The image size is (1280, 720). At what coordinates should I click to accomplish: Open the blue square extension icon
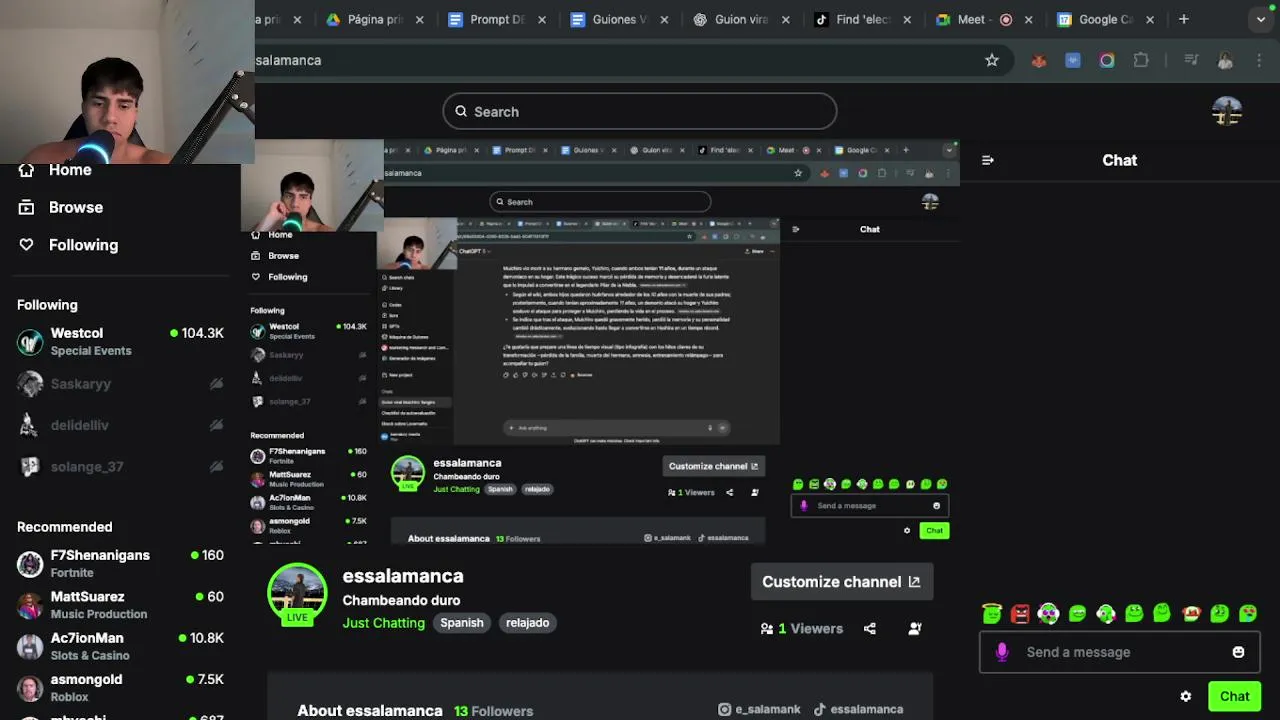coord(1073,60)
